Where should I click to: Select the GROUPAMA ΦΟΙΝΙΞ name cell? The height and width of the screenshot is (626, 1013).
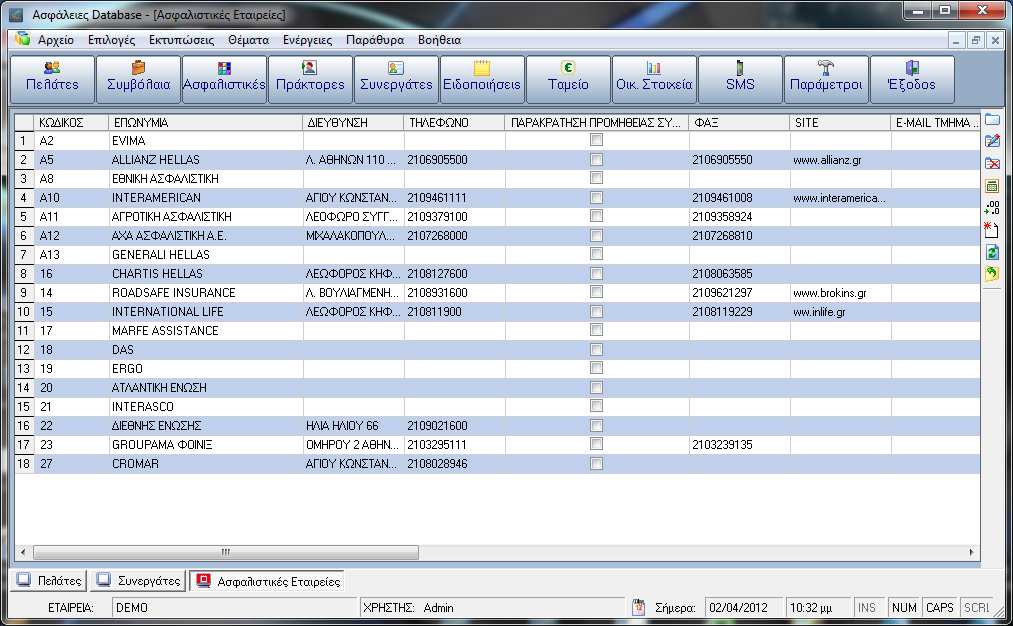pos(205,444)
